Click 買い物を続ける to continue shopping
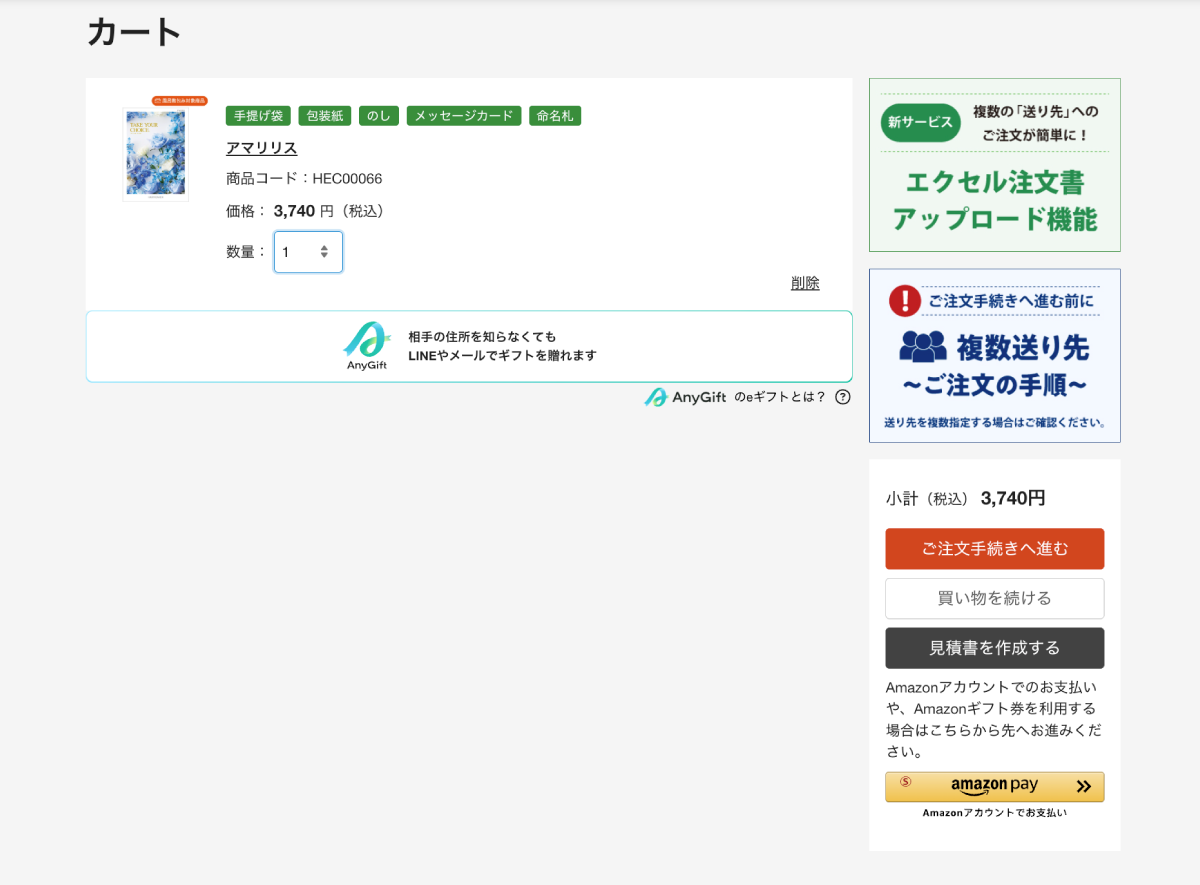Viewport: 1200px width, 885px height. [x=994, y=598]
